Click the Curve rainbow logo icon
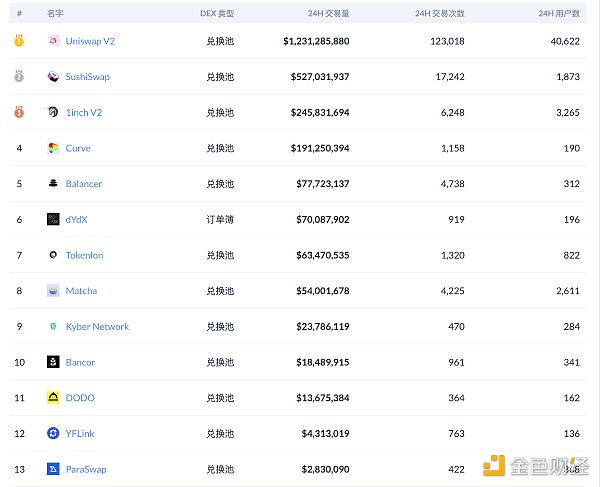This screenshot has height=487, width=600. pyautogui.click(x=53, y=148)
